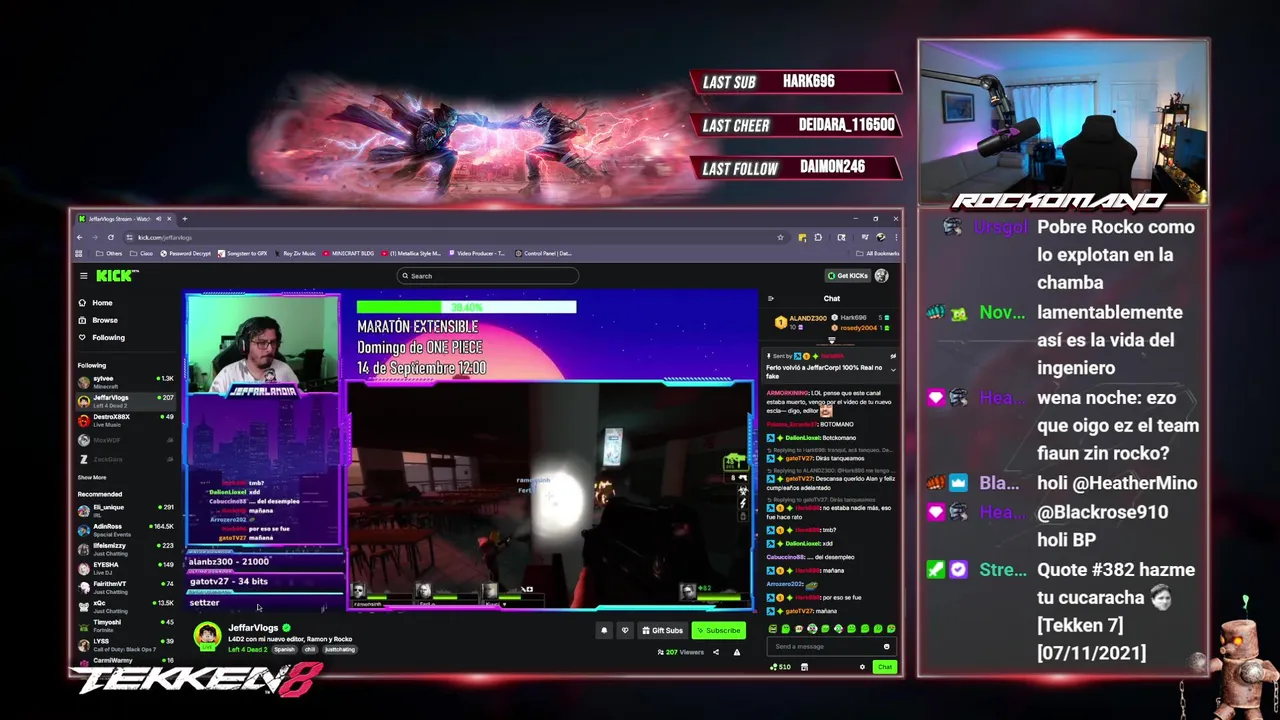Open offline channel ZackGara

coord(126,459)
